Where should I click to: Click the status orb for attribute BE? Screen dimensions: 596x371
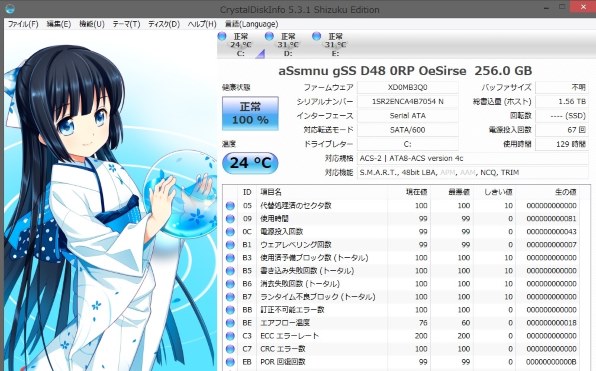point(230,323)
